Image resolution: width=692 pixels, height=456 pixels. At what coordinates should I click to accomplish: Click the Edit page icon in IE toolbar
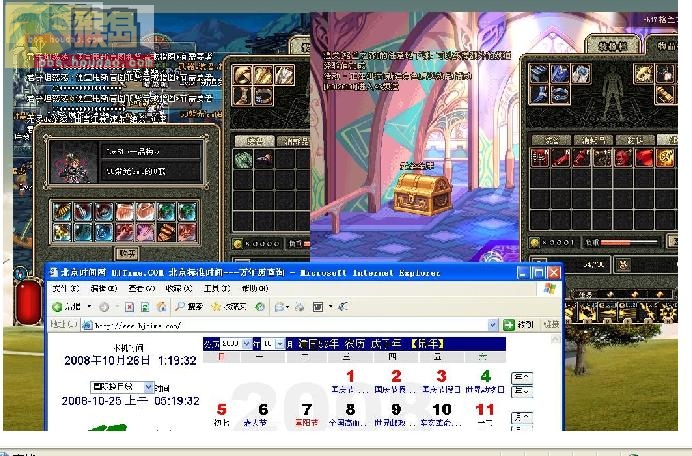pos(318,307)
